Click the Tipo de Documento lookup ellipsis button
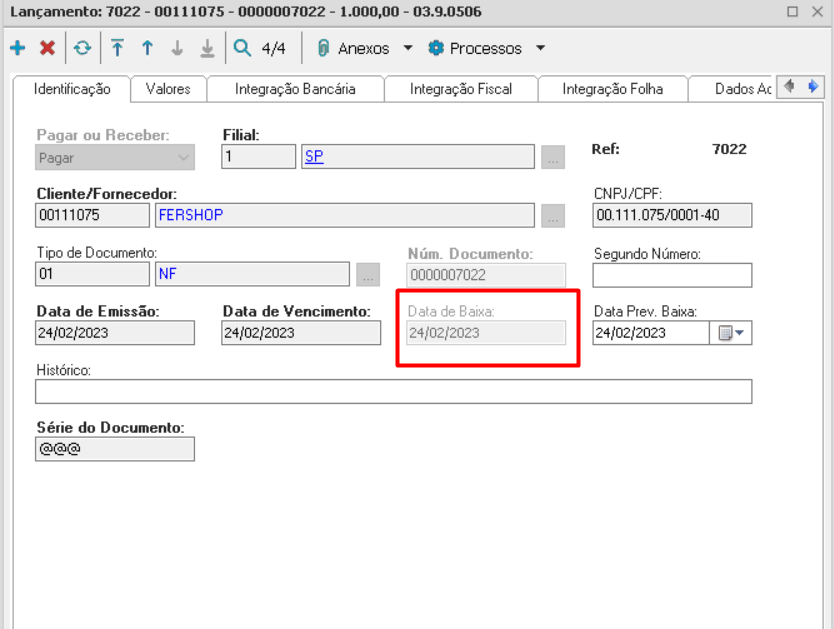Screen dimensions: 834x629 click(x=368, y=274)
